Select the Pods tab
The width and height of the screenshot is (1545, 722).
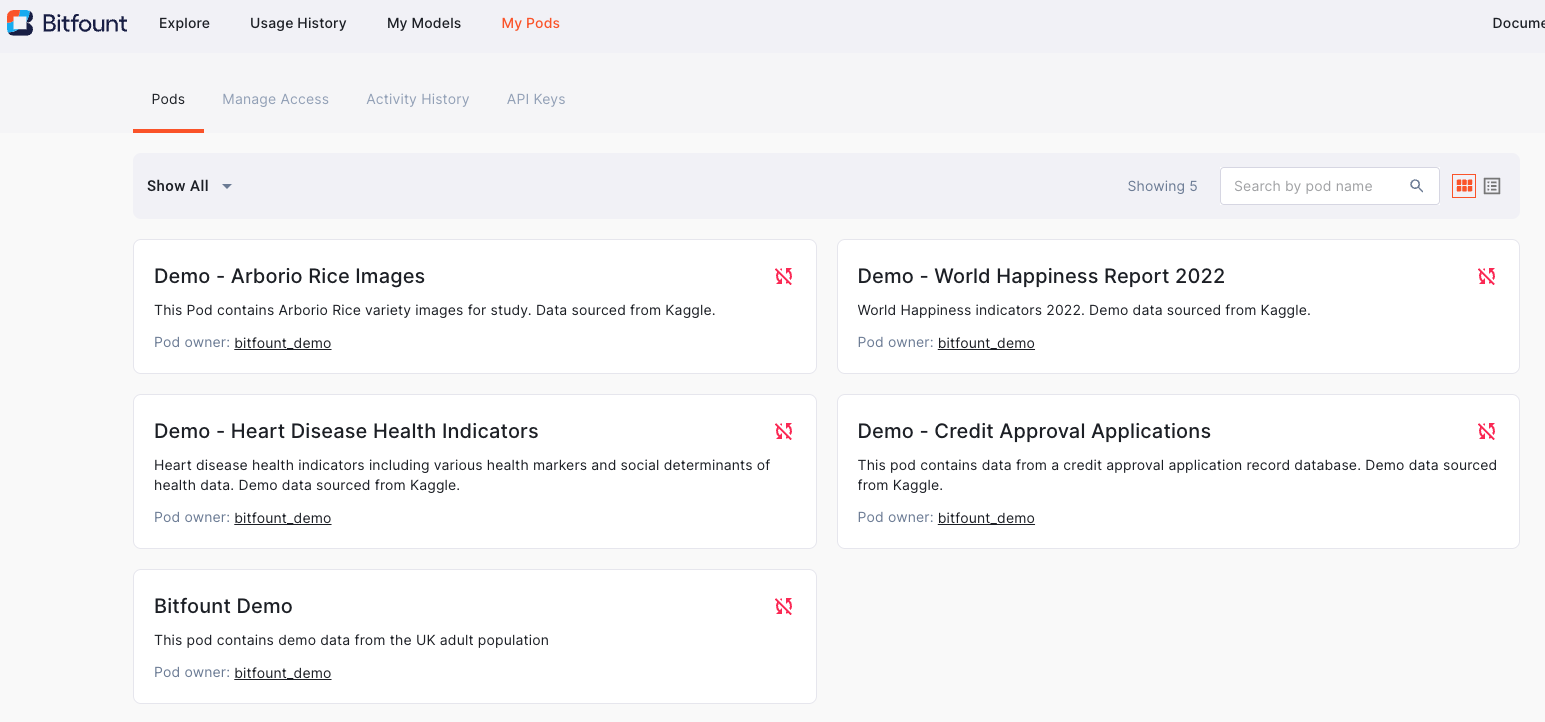coord(168,99)
